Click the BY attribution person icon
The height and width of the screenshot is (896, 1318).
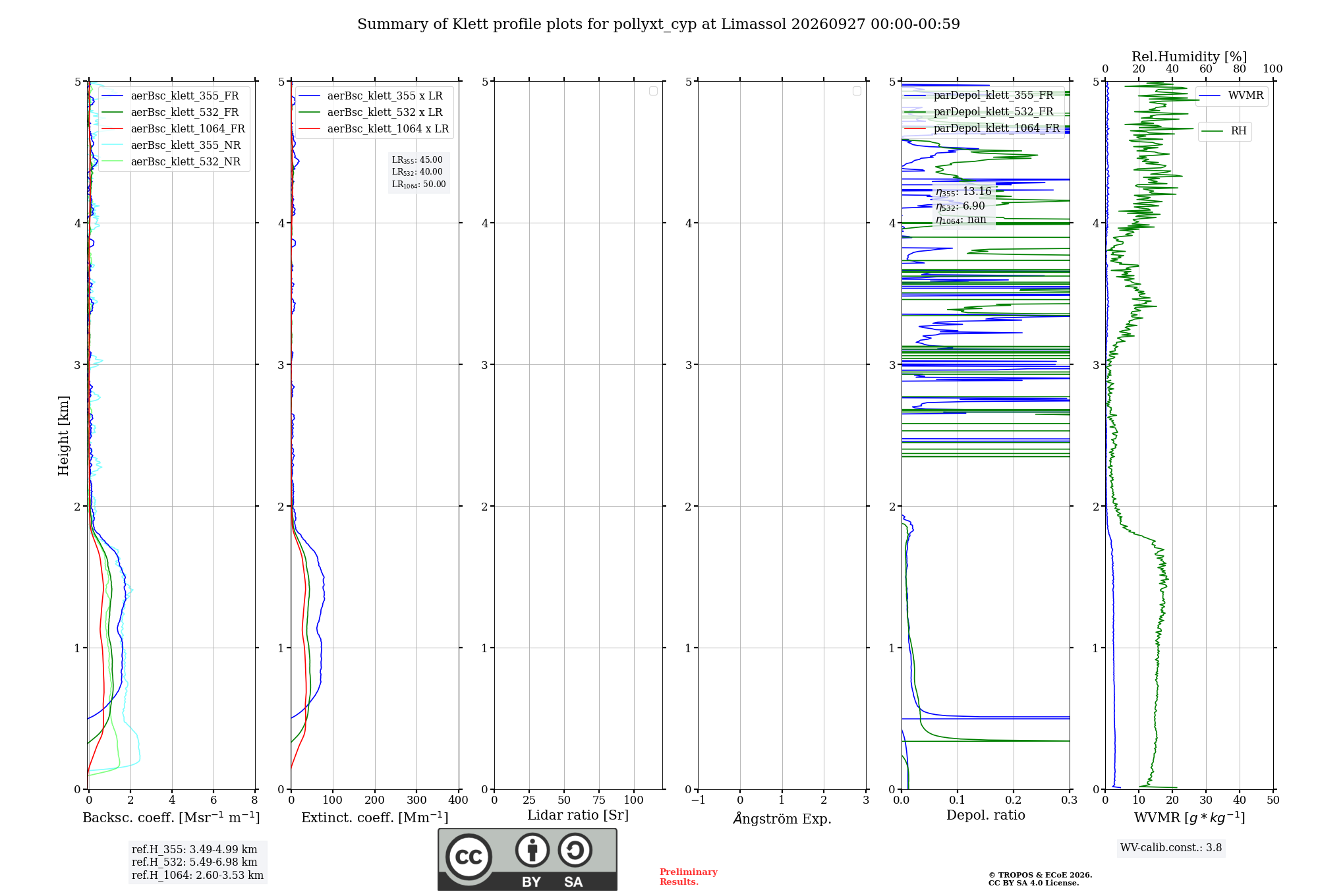(532, 850)
